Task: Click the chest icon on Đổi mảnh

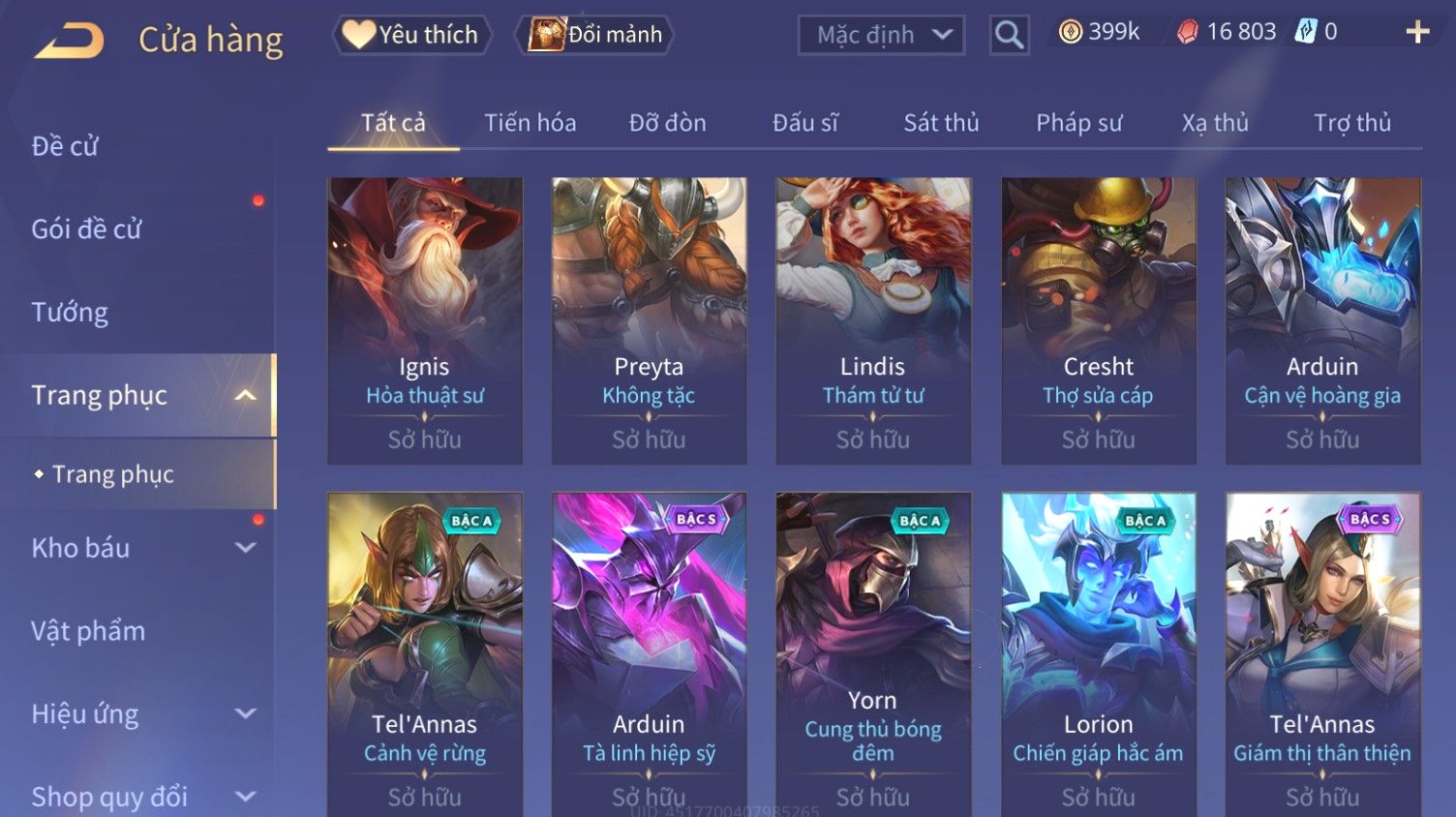Action: [x=546, y=35]
